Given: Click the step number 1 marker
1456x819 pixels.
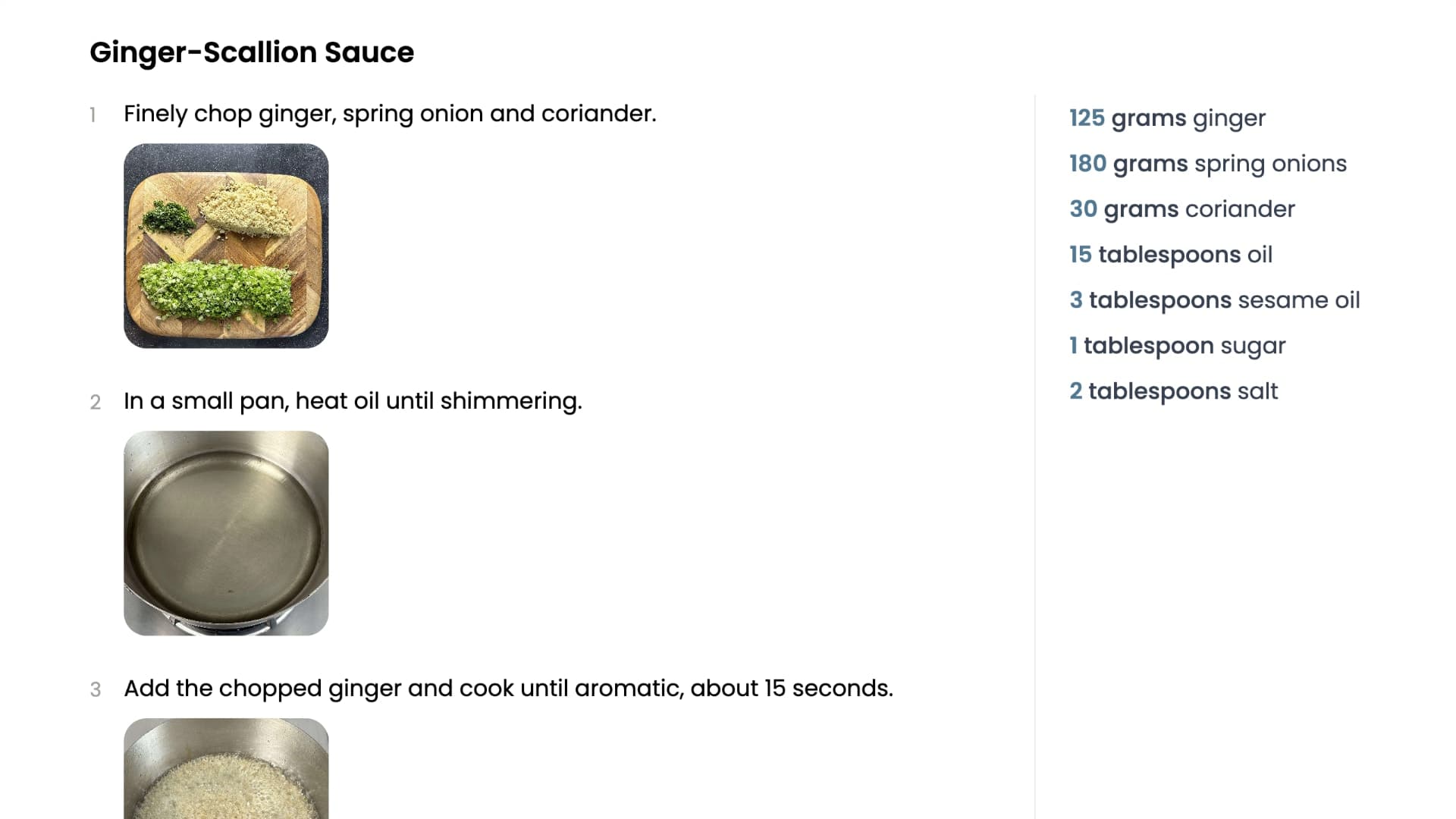Looking at the screenshot, I should click(93, 115).
